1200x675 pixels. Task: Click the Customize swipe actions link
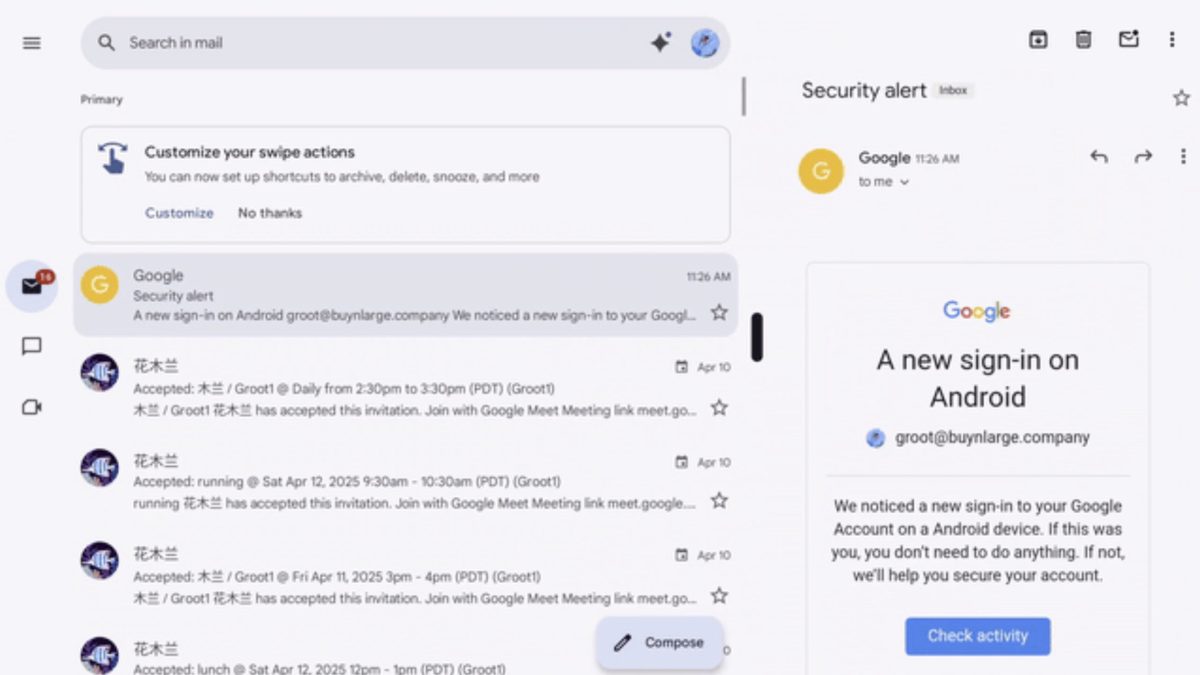(x=179, y=213)
